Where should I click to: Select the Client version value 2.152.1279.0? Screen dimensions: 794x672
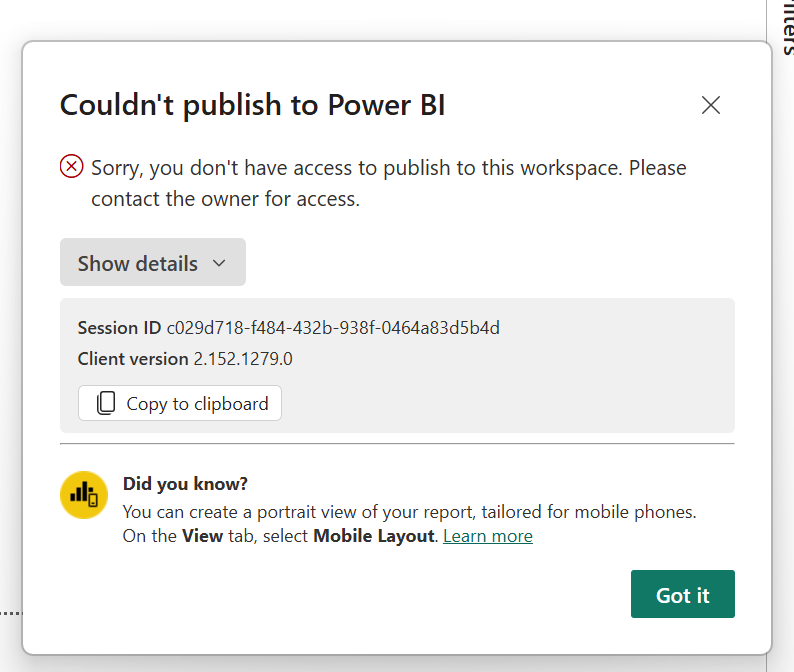click(x=243, y=359)
